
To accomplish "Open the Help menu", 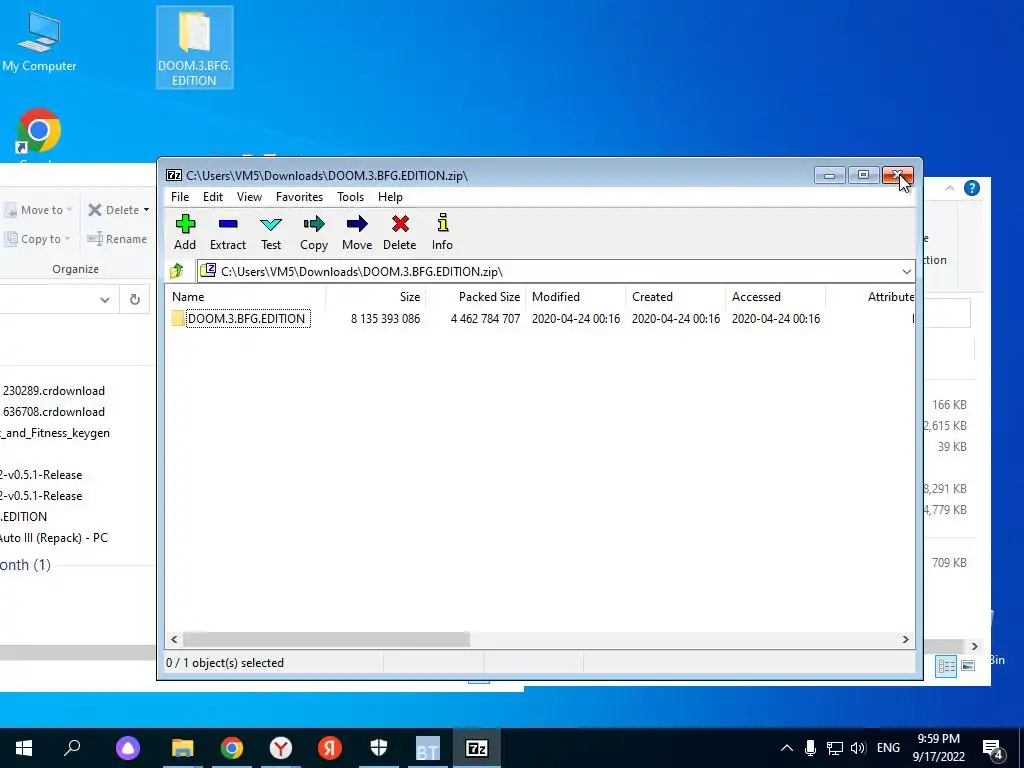I will point(390,197).
